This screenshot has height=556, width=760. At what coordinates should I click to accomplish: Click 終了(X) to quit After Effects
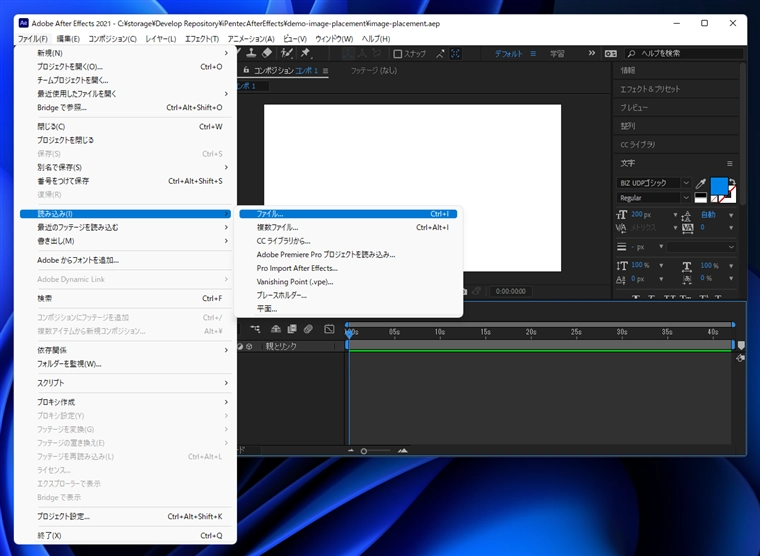click(x=126, y=536)
